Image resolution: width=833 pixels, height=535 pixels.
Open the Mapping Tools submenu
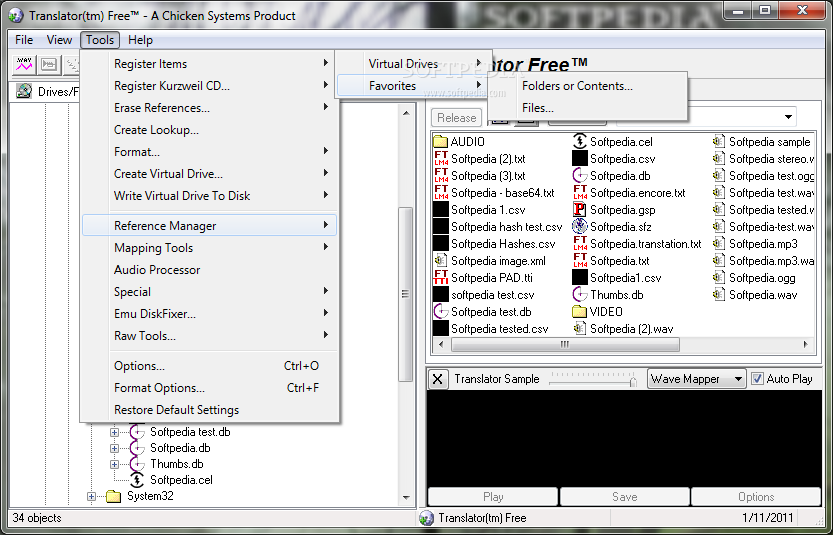click(209, 248)
